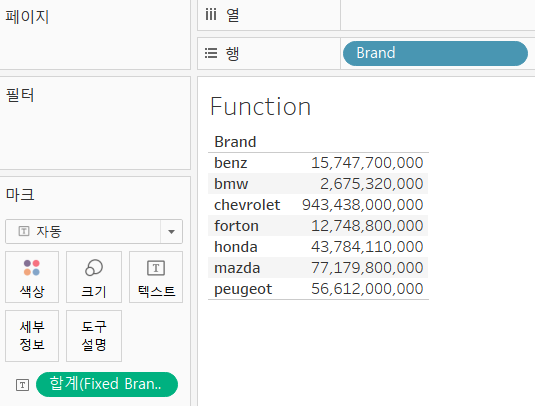Click the value 56,612,000,000
The height and width of the screenshot is (406, 535).
[367, 289]
